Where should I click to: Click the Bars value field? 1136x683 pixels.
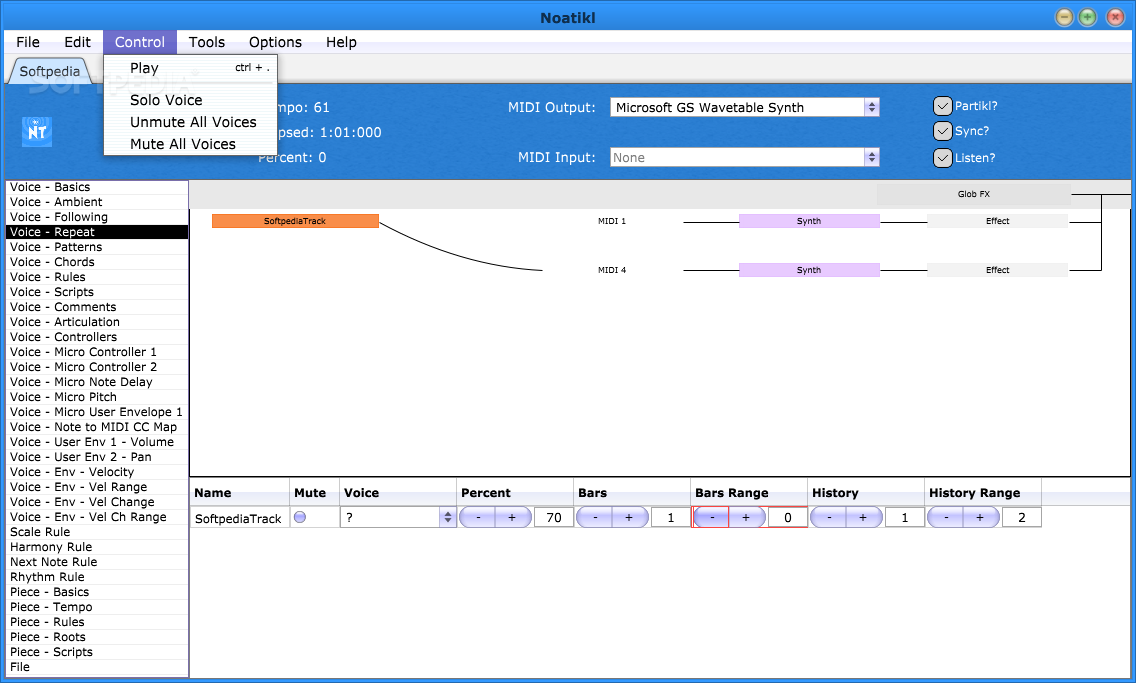click(670, 517)
